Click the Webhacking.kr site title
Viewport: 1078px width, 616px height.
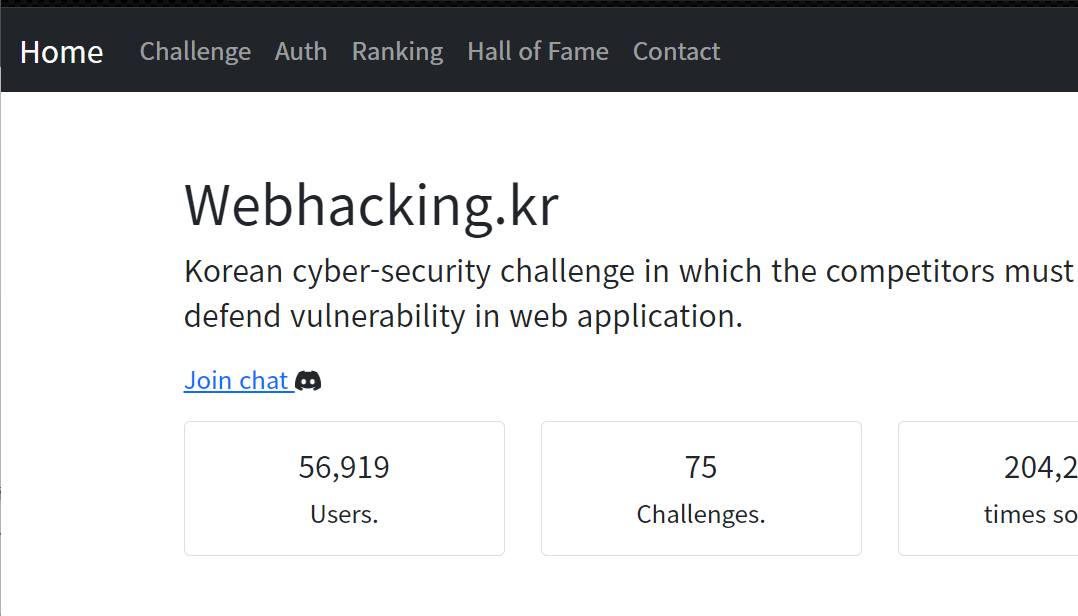click(371, 204)
